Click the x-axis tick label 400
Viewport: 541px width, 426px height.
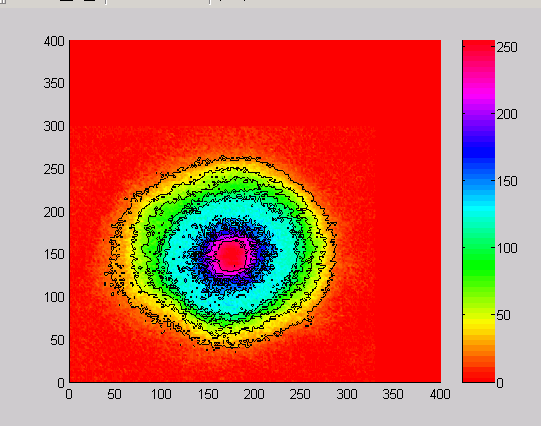440,394
